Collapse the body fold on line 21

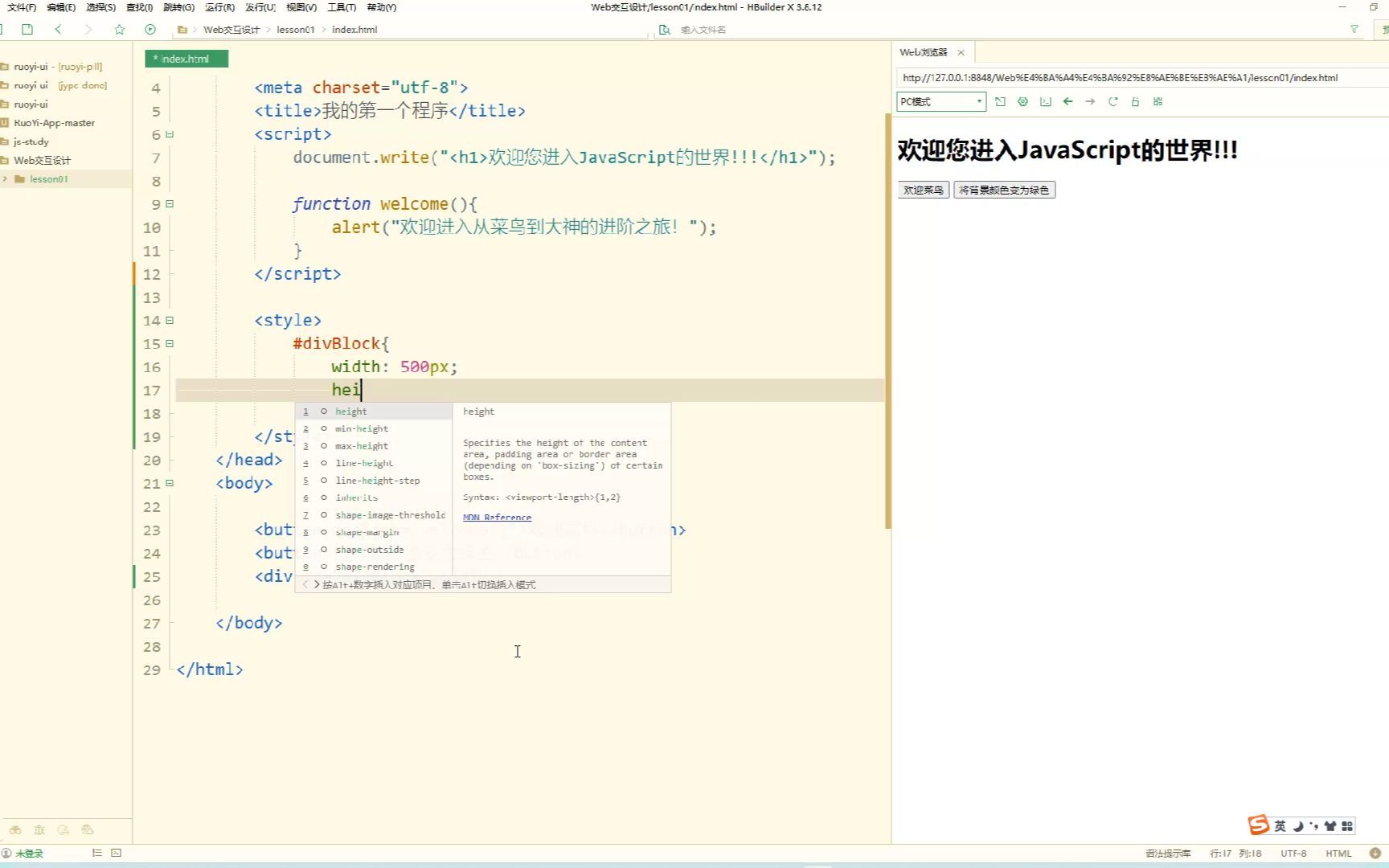coord(170,483)
